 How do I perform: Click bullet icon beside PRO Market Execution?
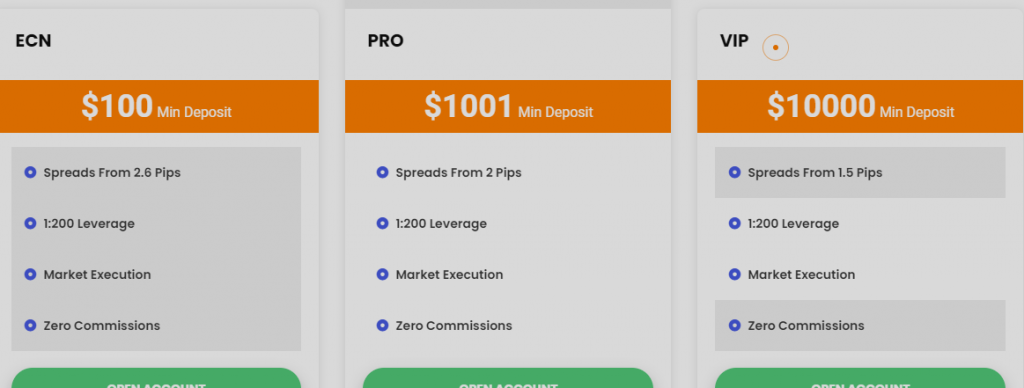click(383, 274)
